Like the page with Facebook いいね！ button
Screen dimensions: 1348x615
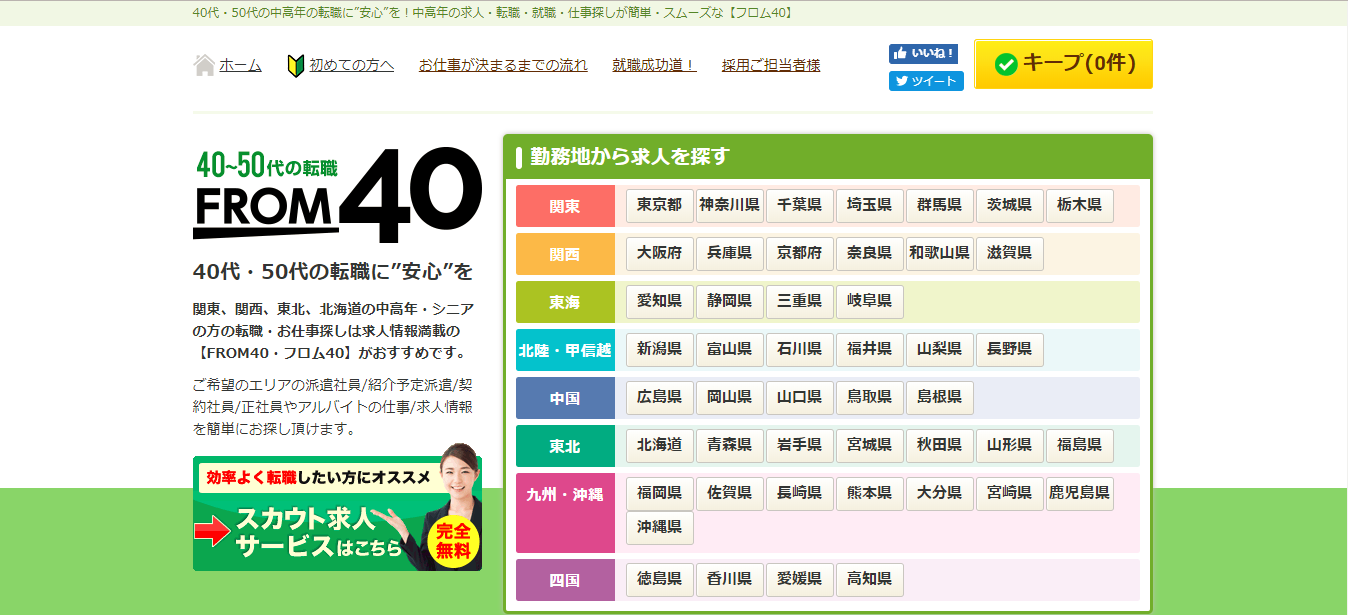(x=923, y=54)
